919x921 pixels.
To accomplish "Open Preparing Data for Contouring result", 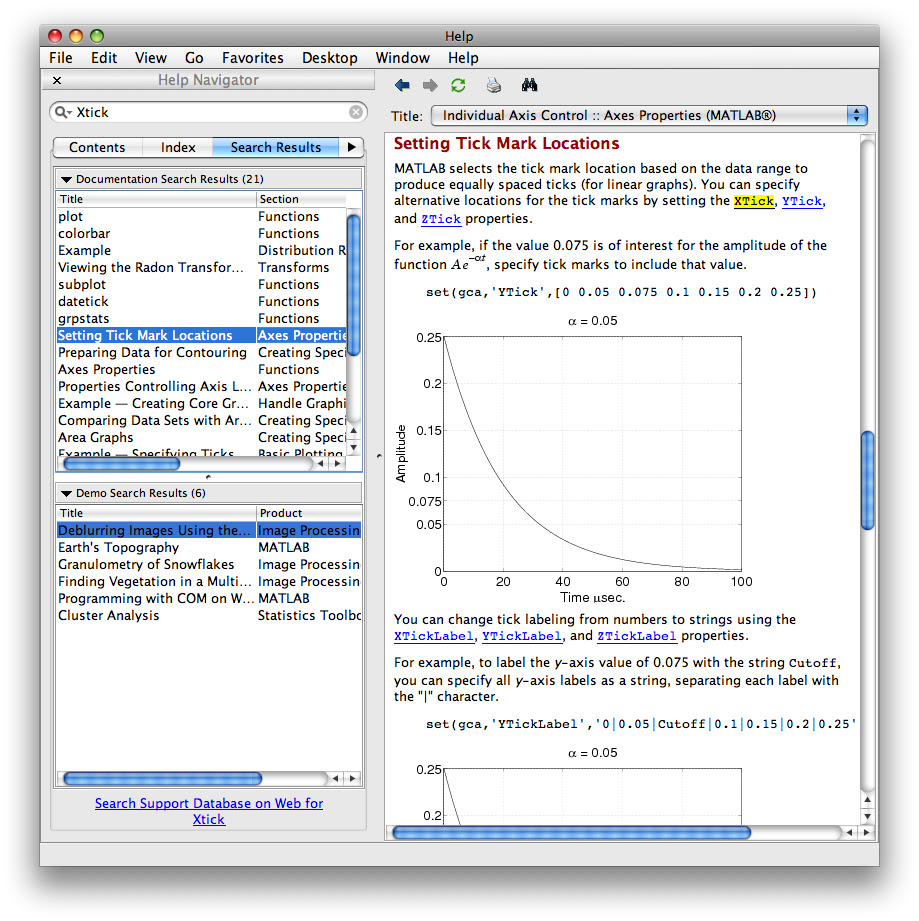I will point(201,352).
